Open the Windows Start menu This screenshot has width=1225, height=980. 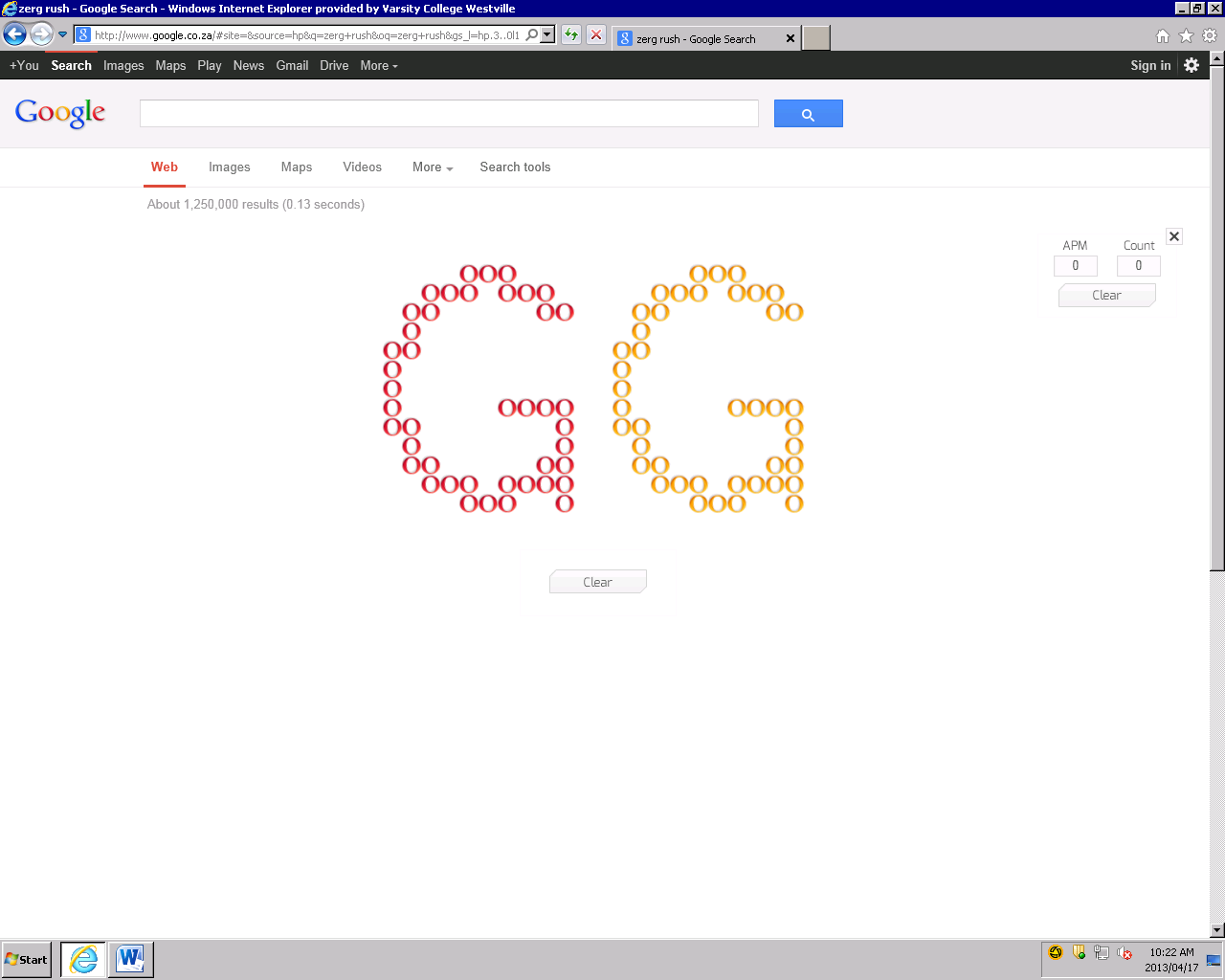point(26,959)
